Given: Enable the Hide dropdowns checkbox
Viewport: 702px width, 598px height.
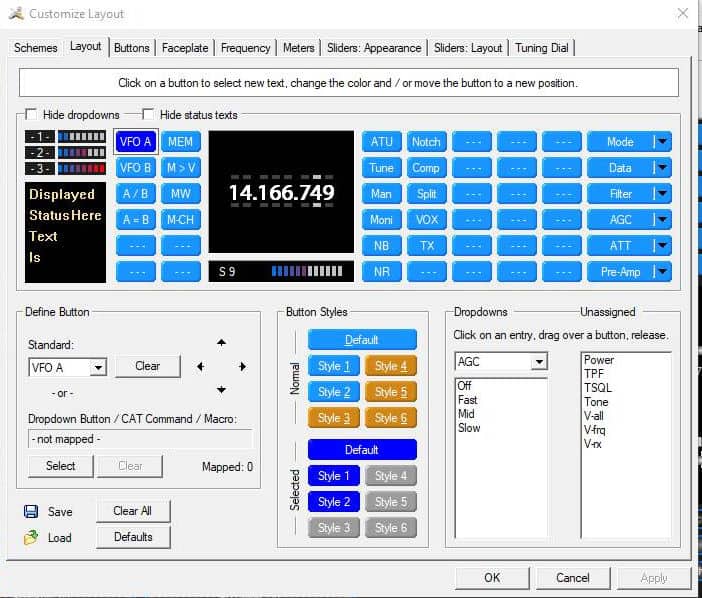Looking at the screenshot, I should pos(31,114).
